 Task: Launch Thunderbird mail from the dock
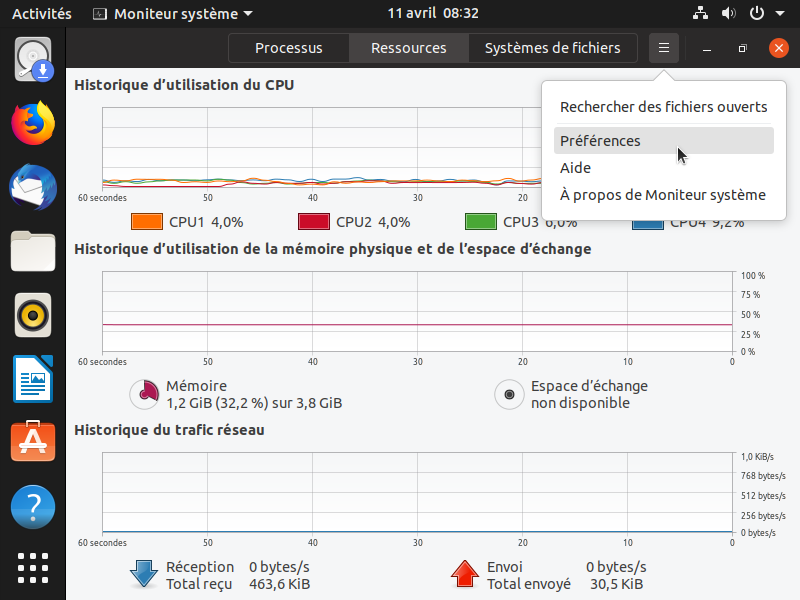click(33, 187)
